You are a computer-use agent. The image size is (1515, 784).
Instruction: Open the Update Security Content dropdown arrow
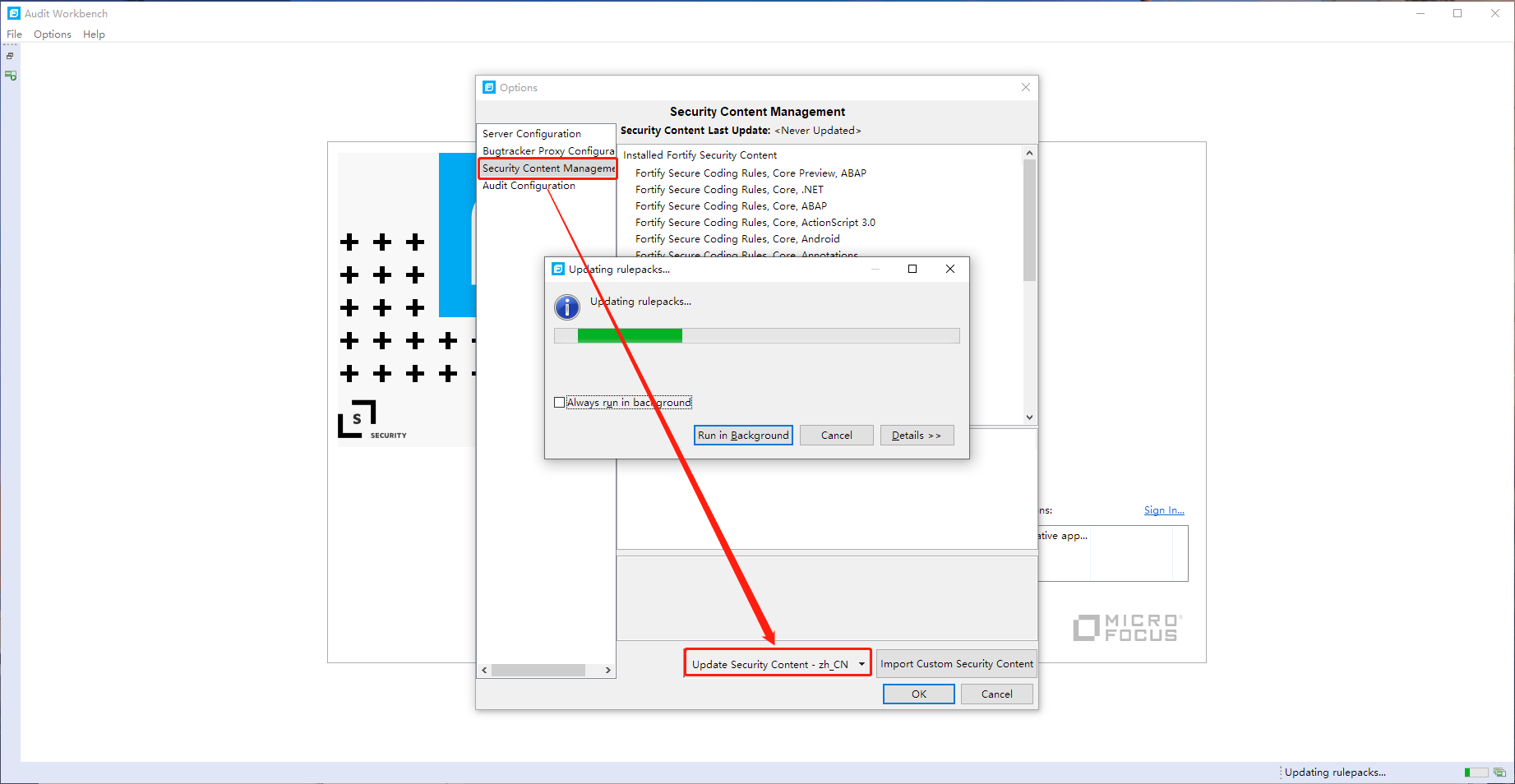(x=861, y=665)
